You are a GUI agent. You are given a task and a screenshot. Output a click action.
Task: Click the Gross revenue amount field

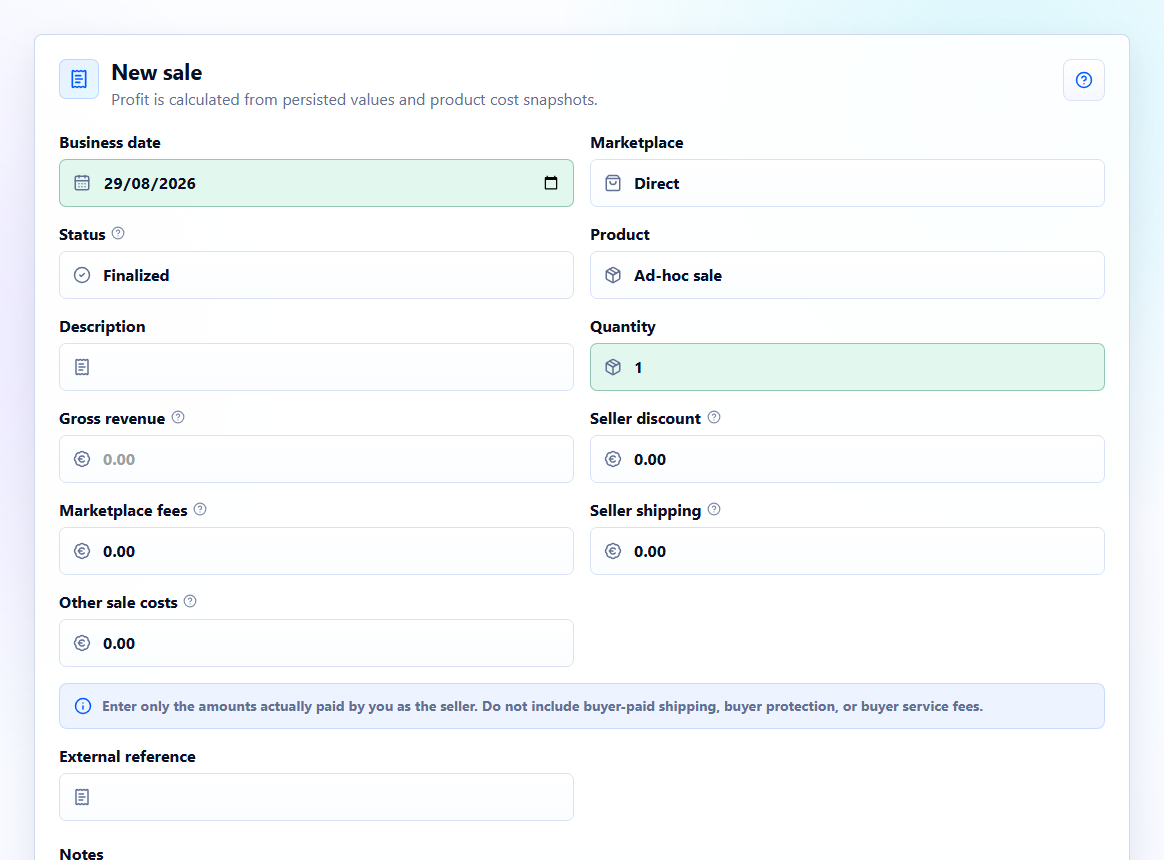(x=316, y=459)
